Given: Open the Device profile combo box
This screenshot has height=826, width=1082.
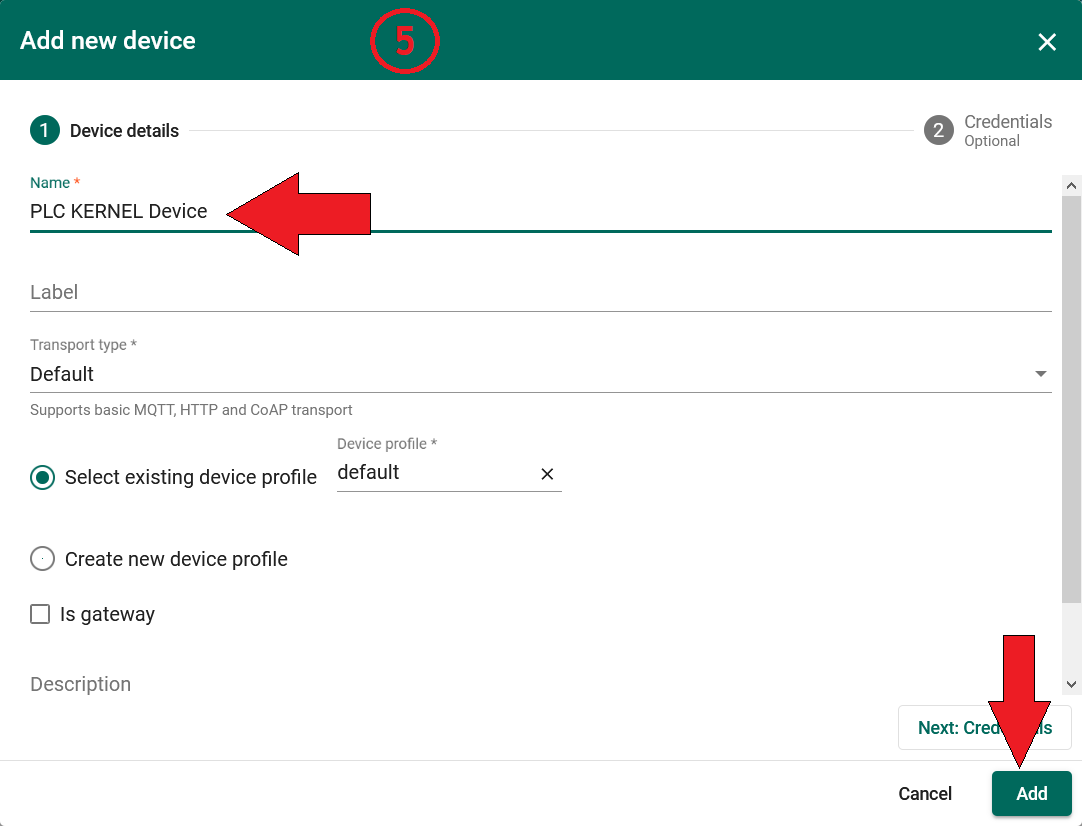Looking at the screenshot, I should [430, 473].
